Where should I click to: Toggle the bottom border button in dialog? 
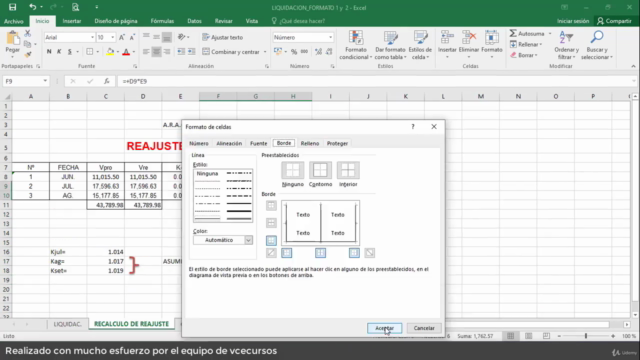271,240
